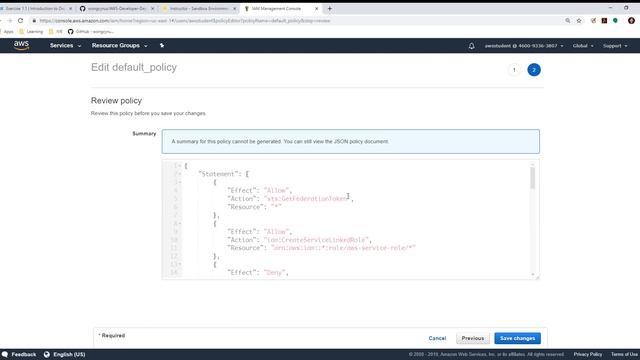640x360 pixels.
Task: Switch to the GitHub AWS-Developer tab
Action: pyautogui.click(x=117, y=9)
